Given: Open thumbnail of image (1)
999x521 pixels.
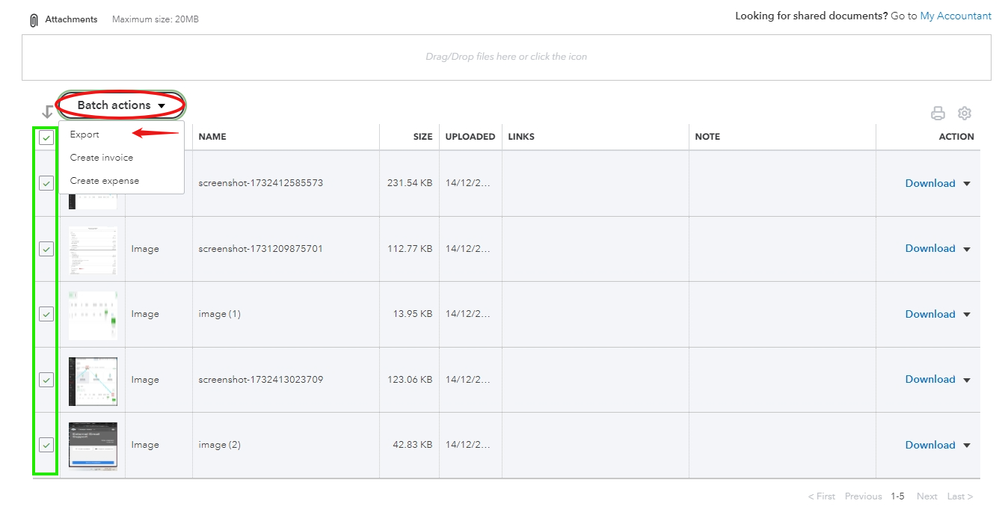Looking at the screenshot, I should (x=93, y=314).
